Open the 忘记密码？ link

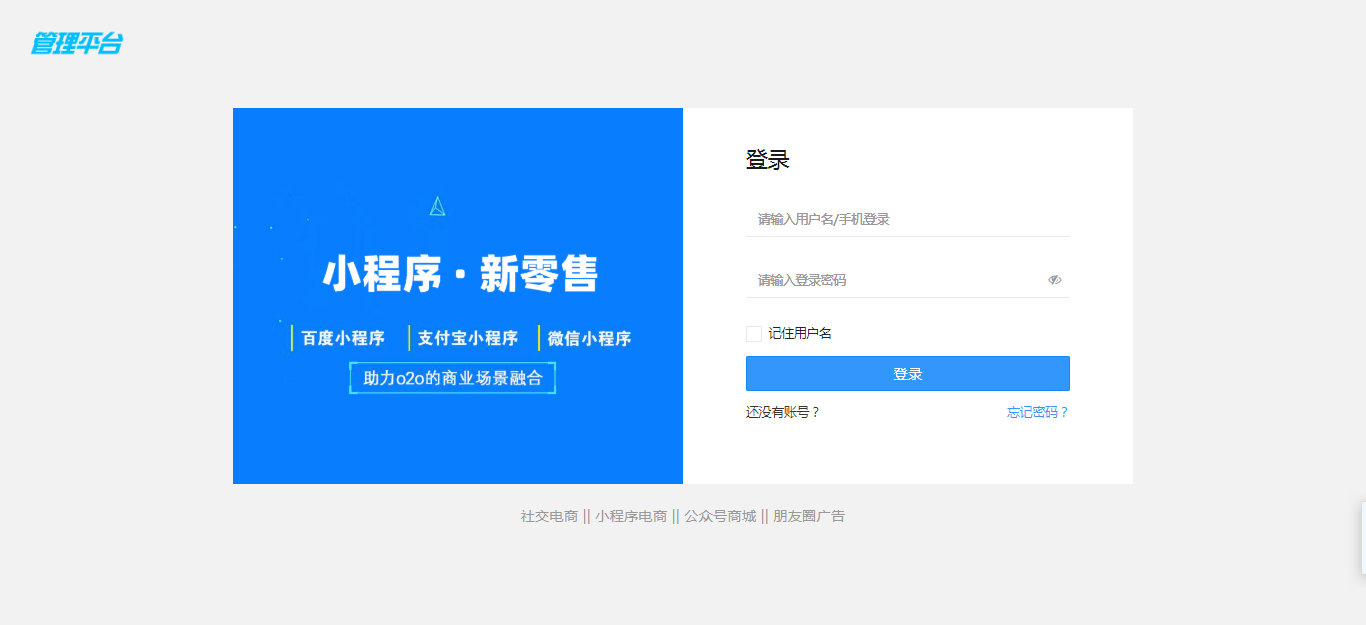pos(1038,412)
